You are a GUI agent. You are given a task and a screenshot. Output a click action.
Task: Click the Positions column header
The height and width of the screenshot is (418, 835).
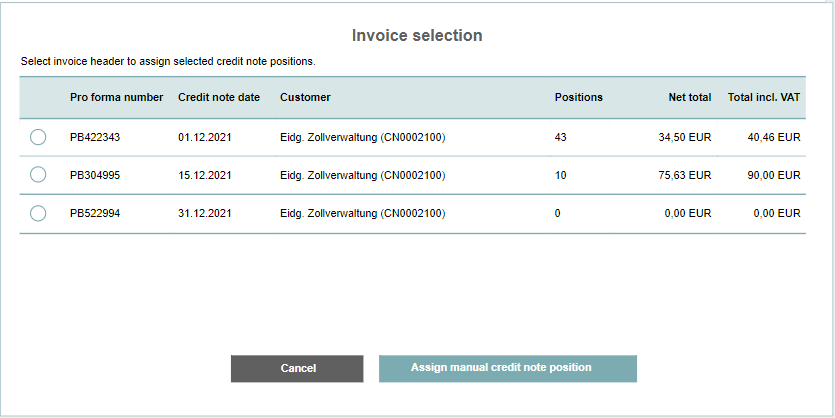pos(578,98)
